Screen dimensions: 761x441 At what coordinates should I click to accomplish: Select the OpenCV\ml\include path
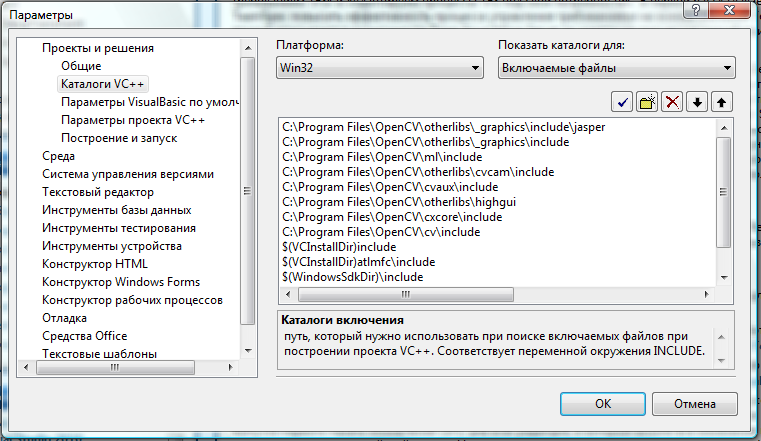click(x=382, y=157)
